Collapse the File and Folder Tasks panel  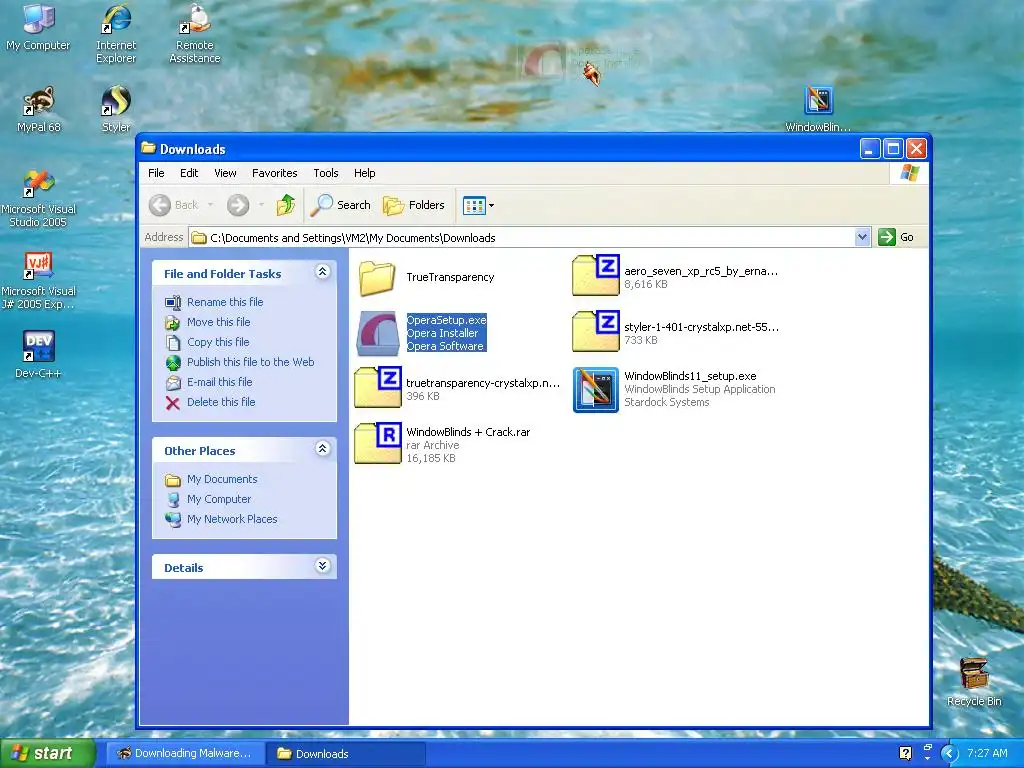(x=323, y=272)
